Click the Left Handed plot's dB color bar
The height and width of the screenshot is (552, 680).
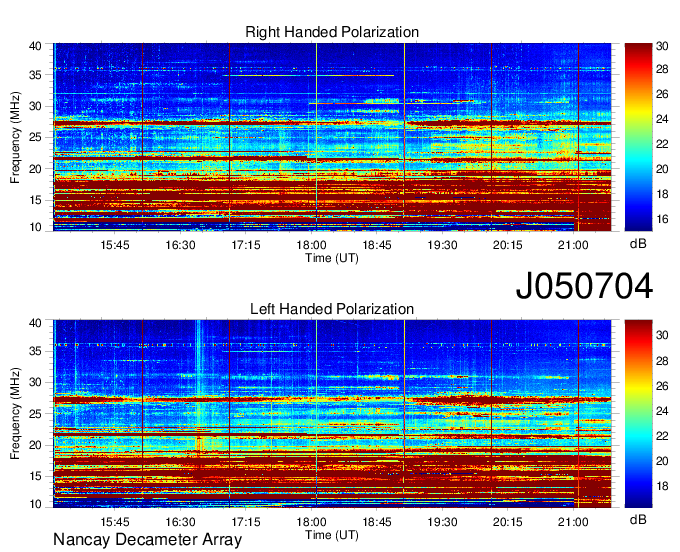pyautogui.click(x=638, y=414)
